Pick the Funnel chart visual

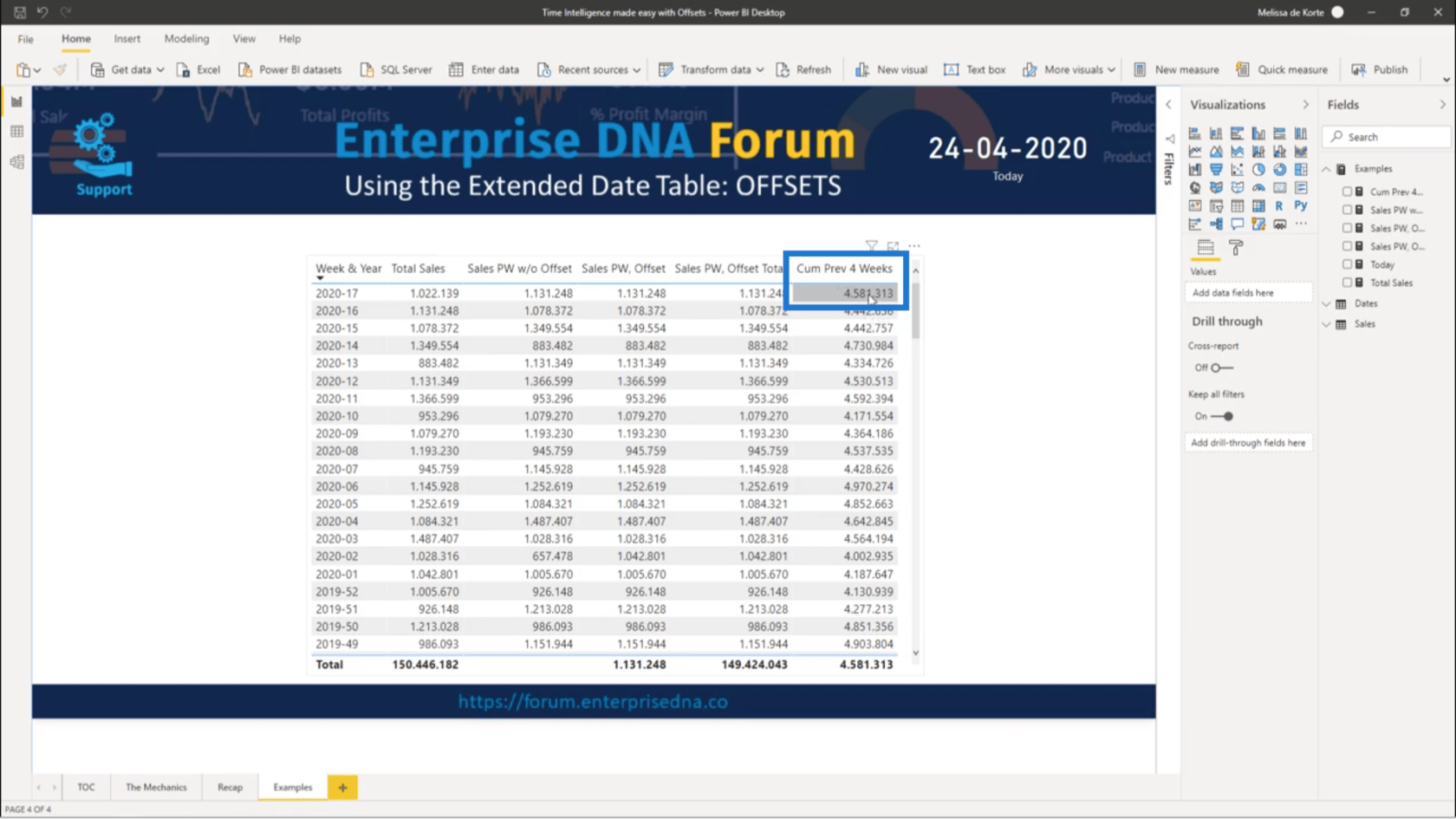(1216, 170)
